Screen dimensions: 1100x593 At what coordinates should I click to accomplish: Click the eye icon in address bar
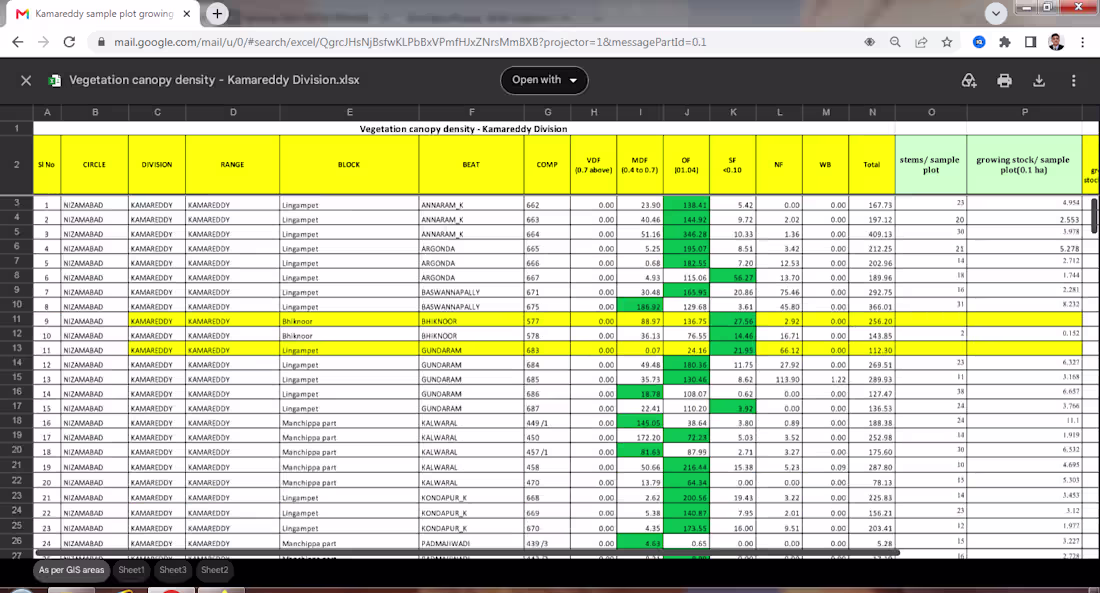[x=869, y=42]
